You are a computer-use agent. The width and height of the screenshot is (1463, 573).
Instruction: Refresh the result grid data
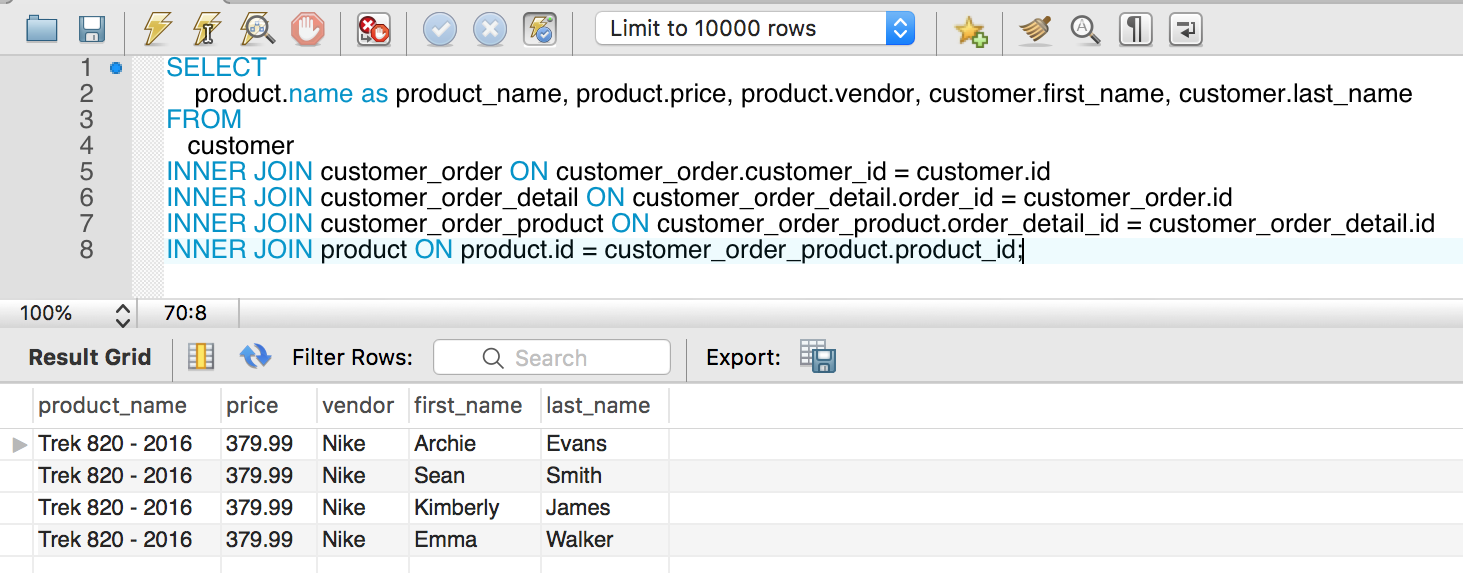[x=256, y=356]
